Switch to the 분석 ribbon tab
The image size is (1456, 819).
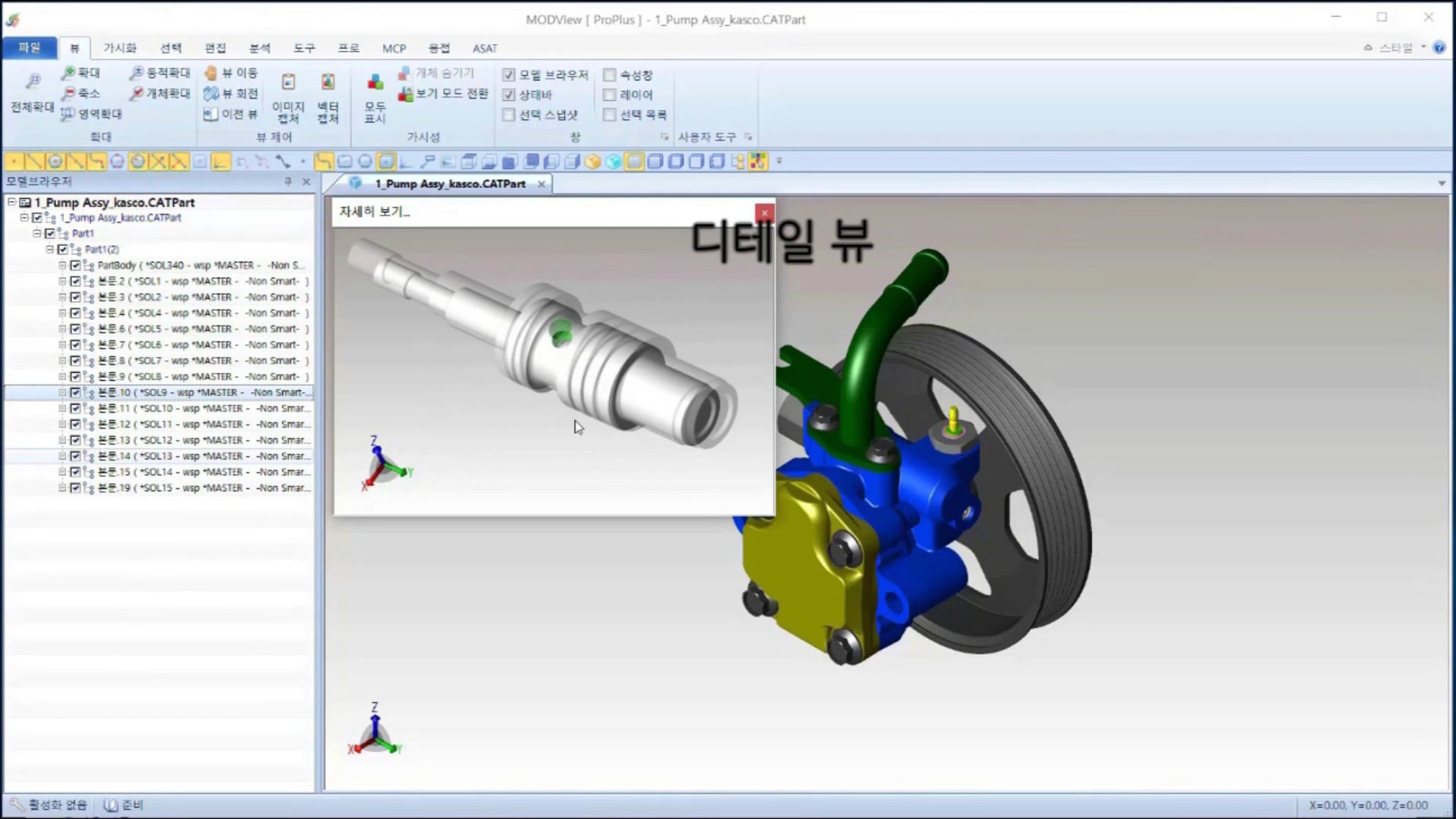[x=260, y=48]
